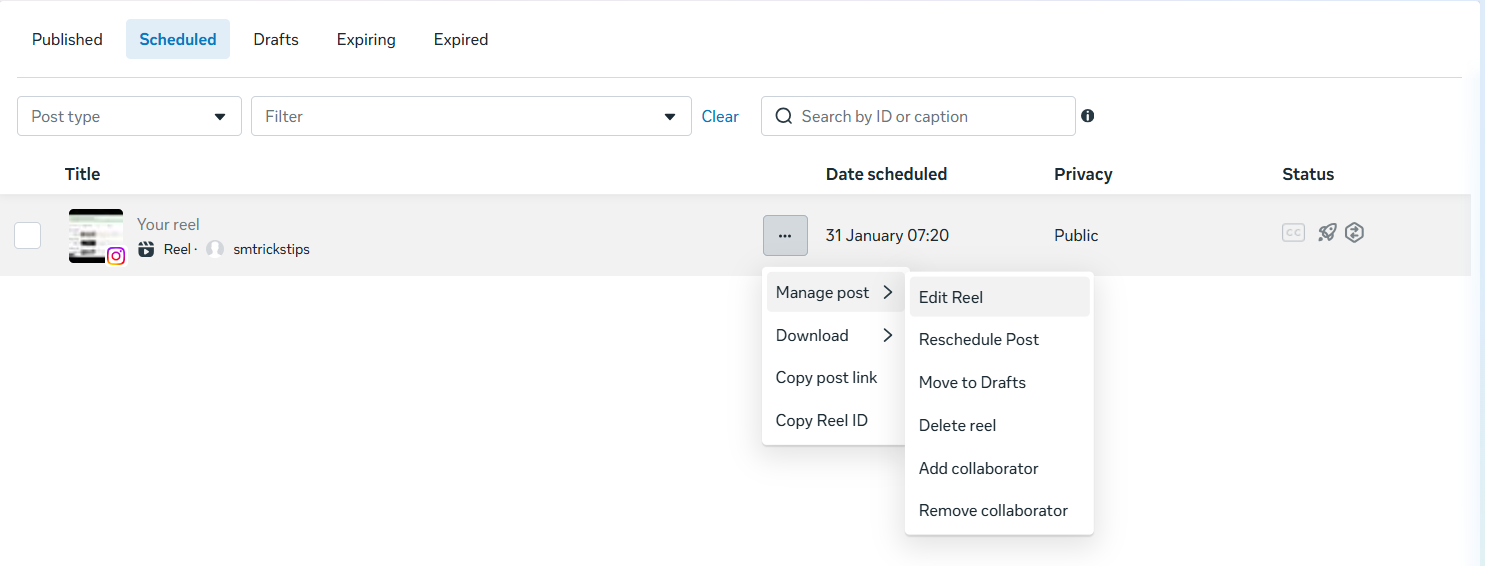1485x566 pixels.
Task: Click Delete reel in the submenu
Action: pos(957,426)
